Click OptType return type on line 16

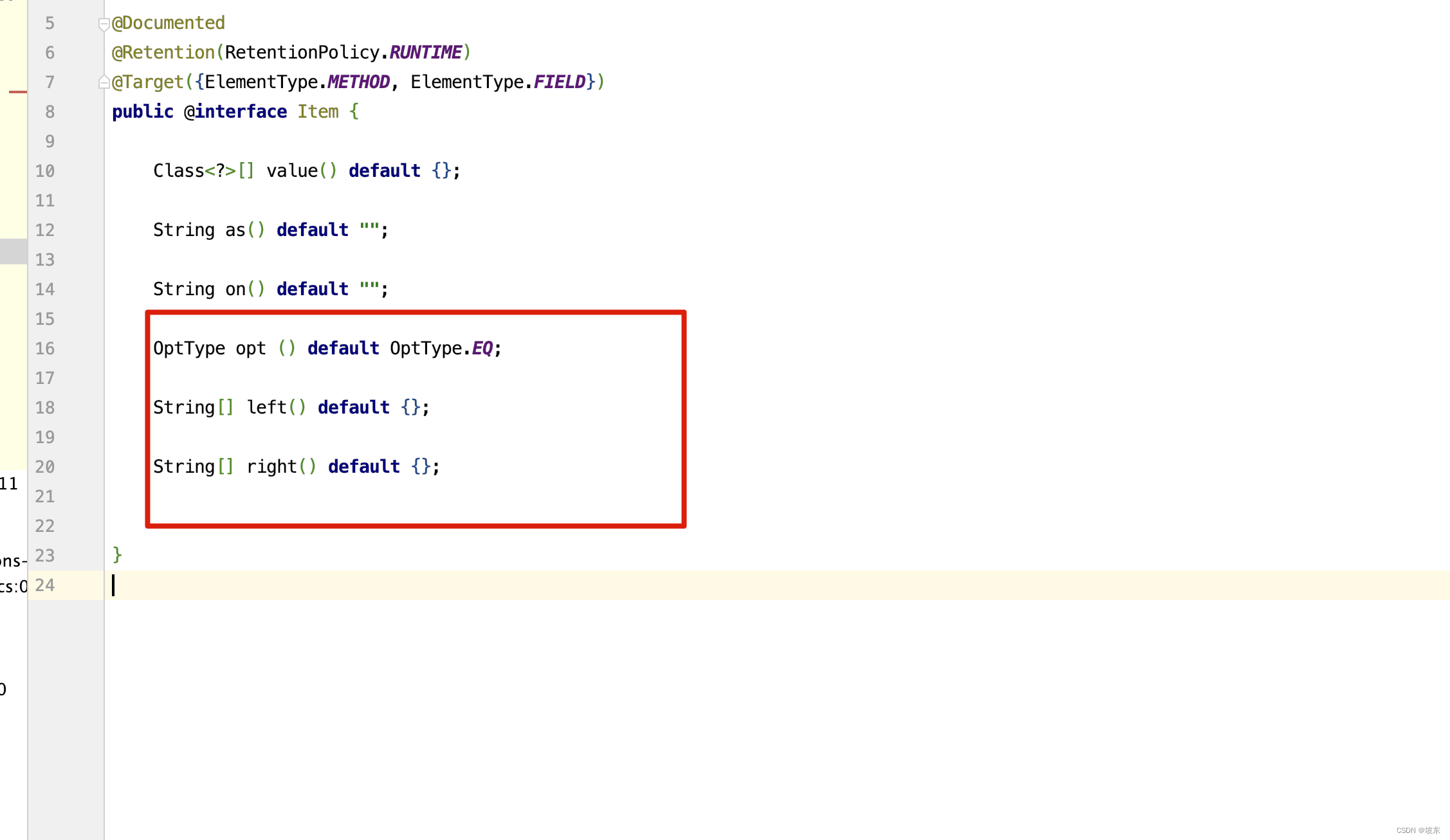click(189, 349)
